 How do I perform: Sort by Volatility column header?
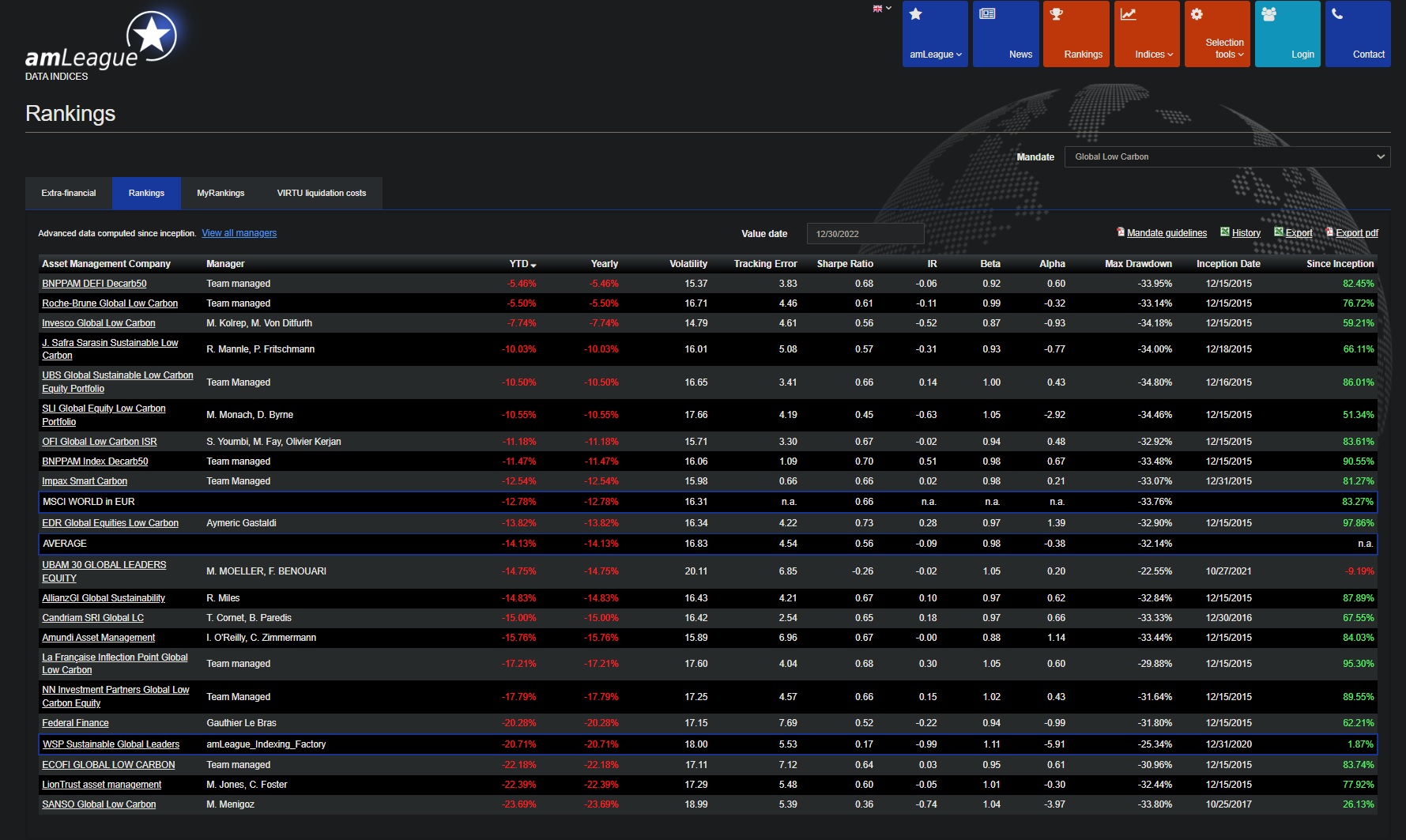point(688,264)
